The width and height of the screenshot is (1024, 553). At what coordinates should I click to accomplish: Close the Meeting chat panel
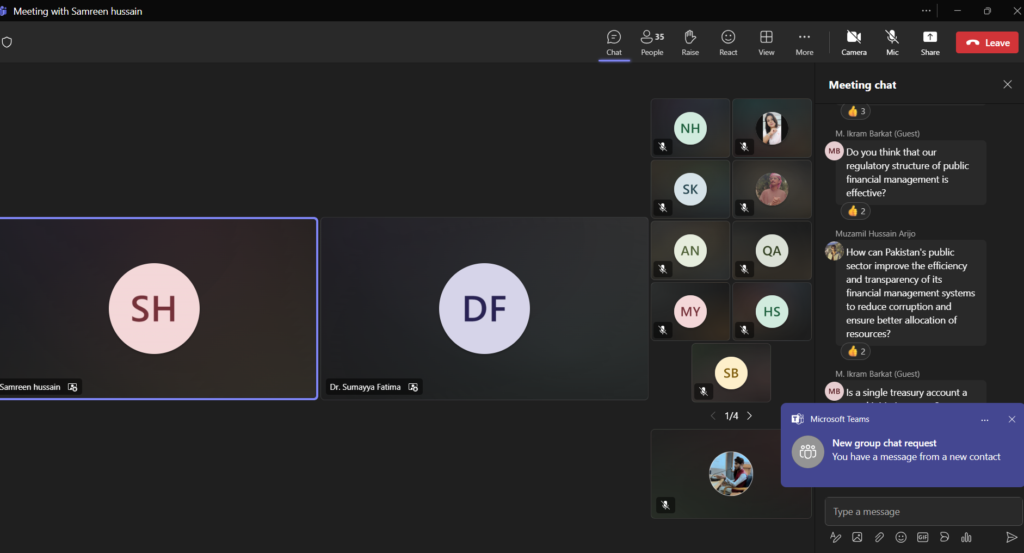pyautogui.click(x=1007, y=84)
